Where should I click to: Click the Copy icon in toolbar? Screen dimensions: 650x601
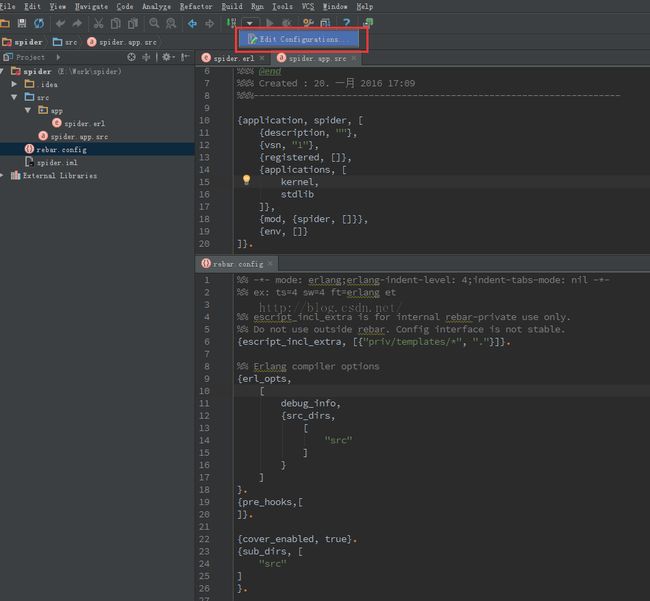pos(116,24)
